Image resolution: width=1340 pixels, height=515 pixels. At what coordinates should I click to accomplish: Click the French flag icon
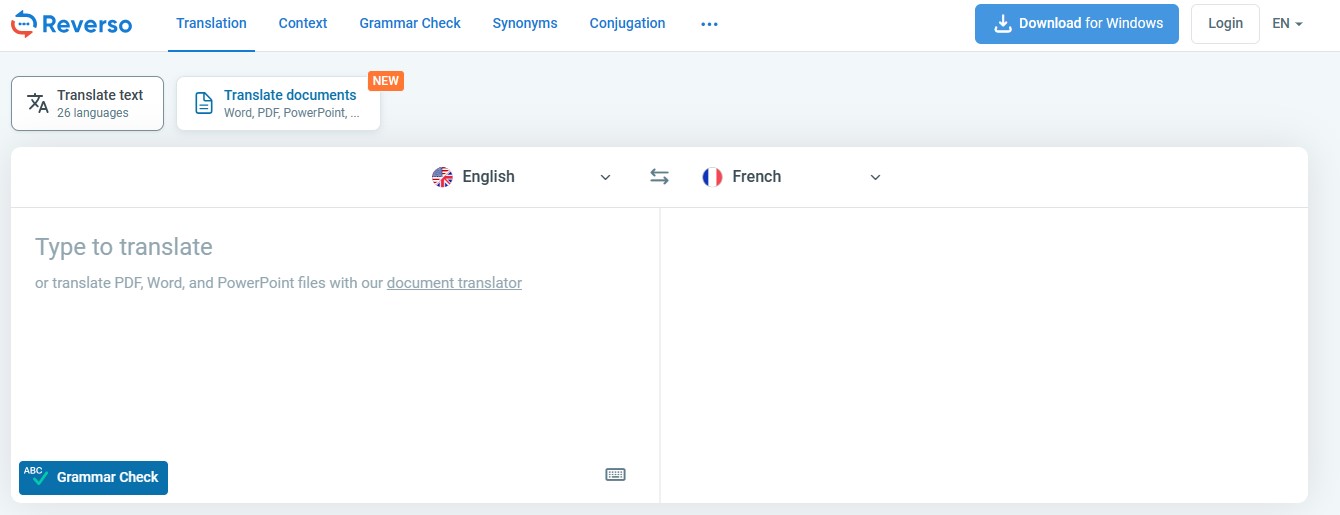pos(712,177)
